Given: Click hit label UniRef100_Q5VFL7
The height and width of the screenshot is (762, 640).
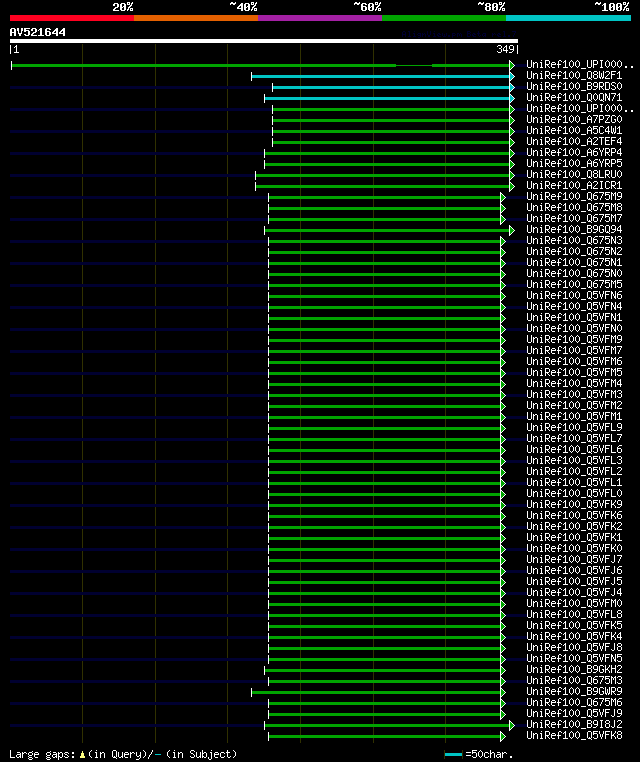Looking at the screenshot, I should [x=574, y=438].
